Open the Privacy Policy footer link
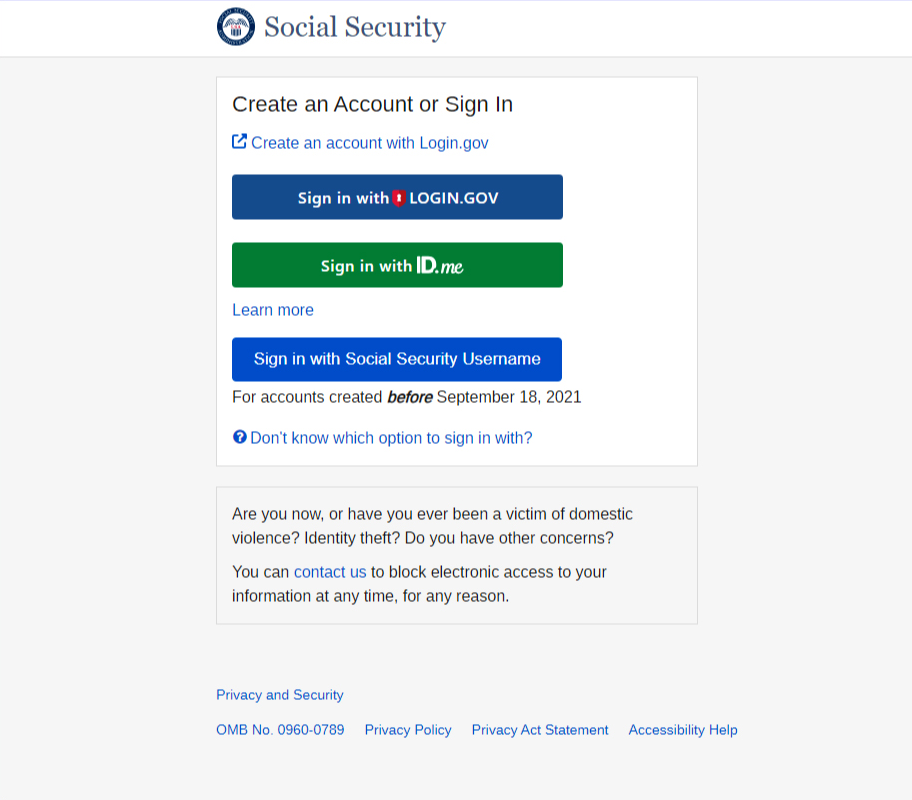 pyautogui.click(x=408, y=730)
